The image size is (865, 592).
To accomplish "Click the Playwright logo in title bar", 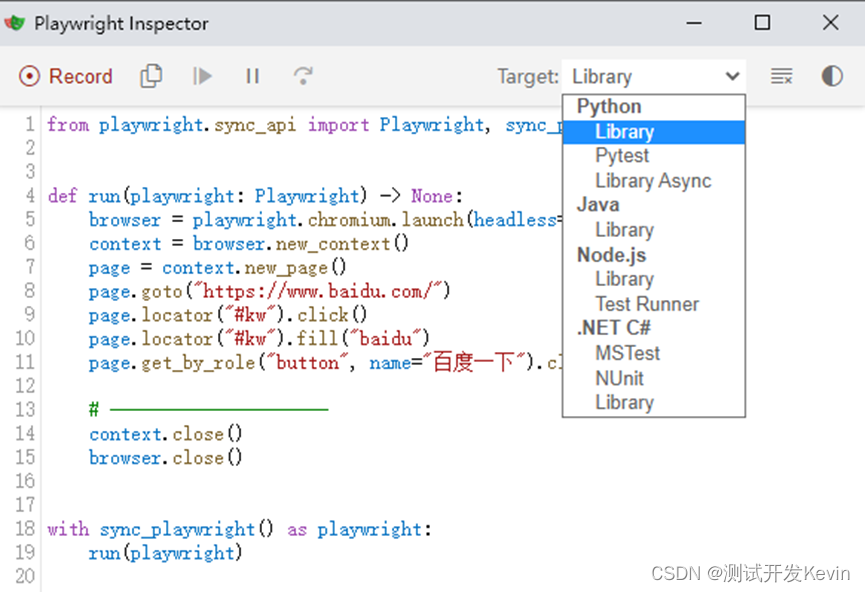I will tap(15, 23).
